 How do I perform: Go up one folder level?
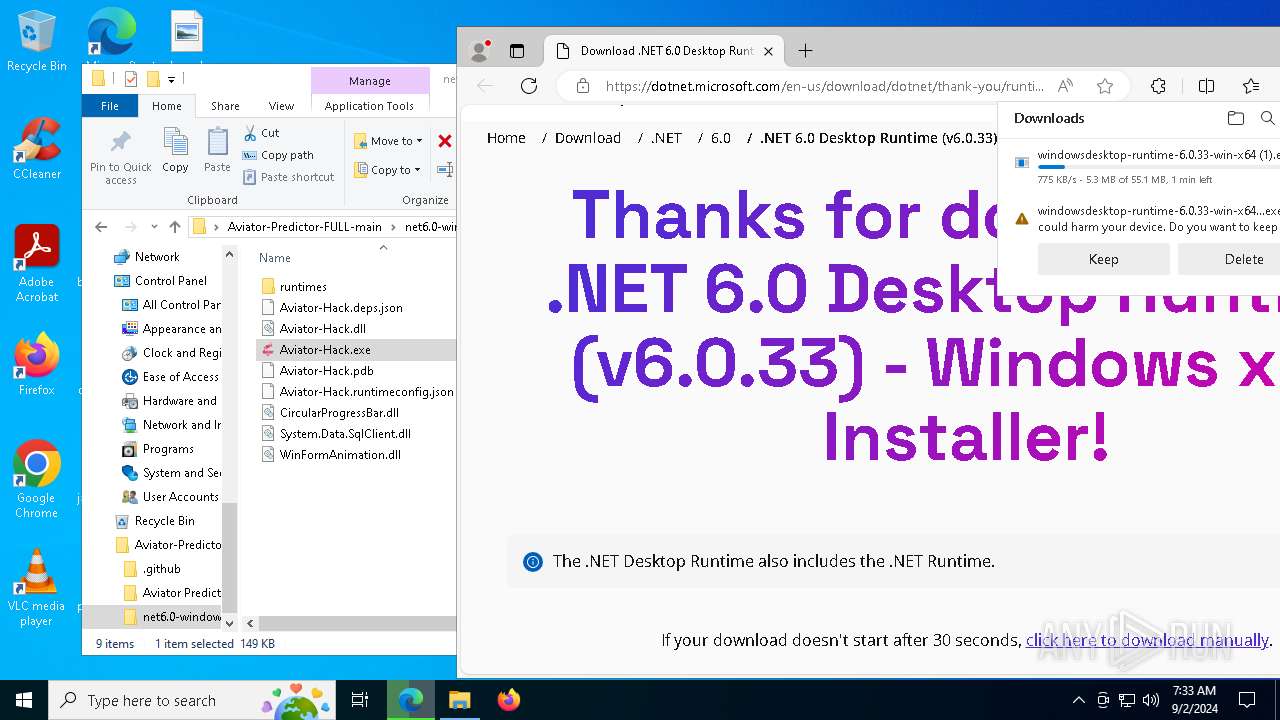tap(175, 227)
